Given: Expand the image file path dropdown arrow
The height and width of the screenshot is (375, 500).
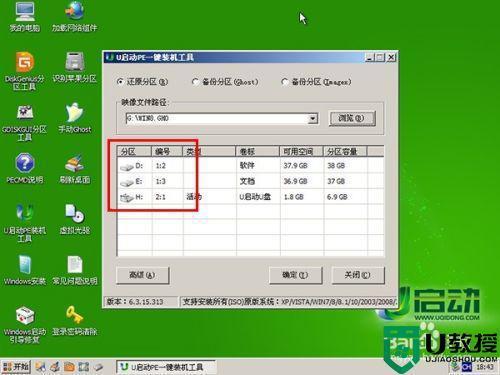Looking at the screenshot, I should 313,118.
